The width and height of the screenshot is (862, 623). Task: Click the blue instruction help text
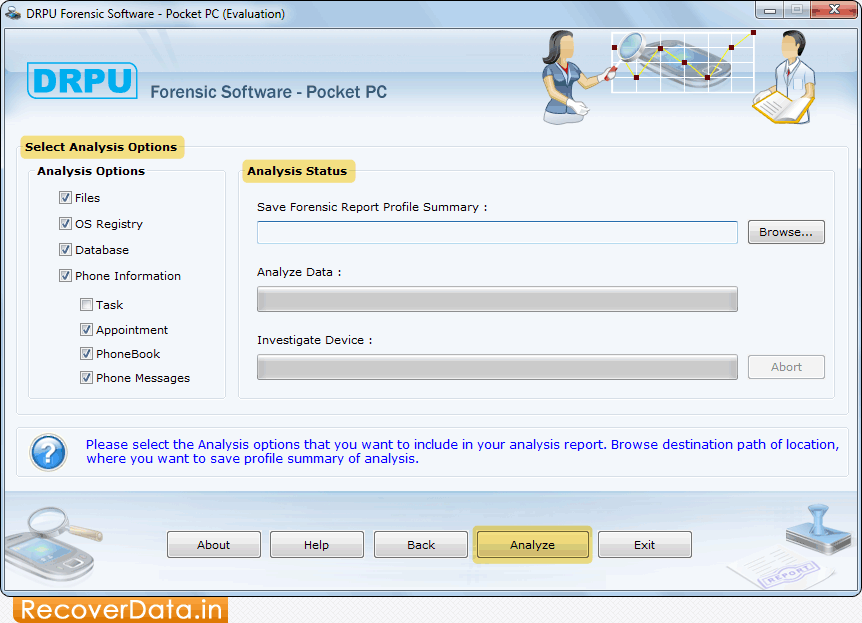pos(462,451)
